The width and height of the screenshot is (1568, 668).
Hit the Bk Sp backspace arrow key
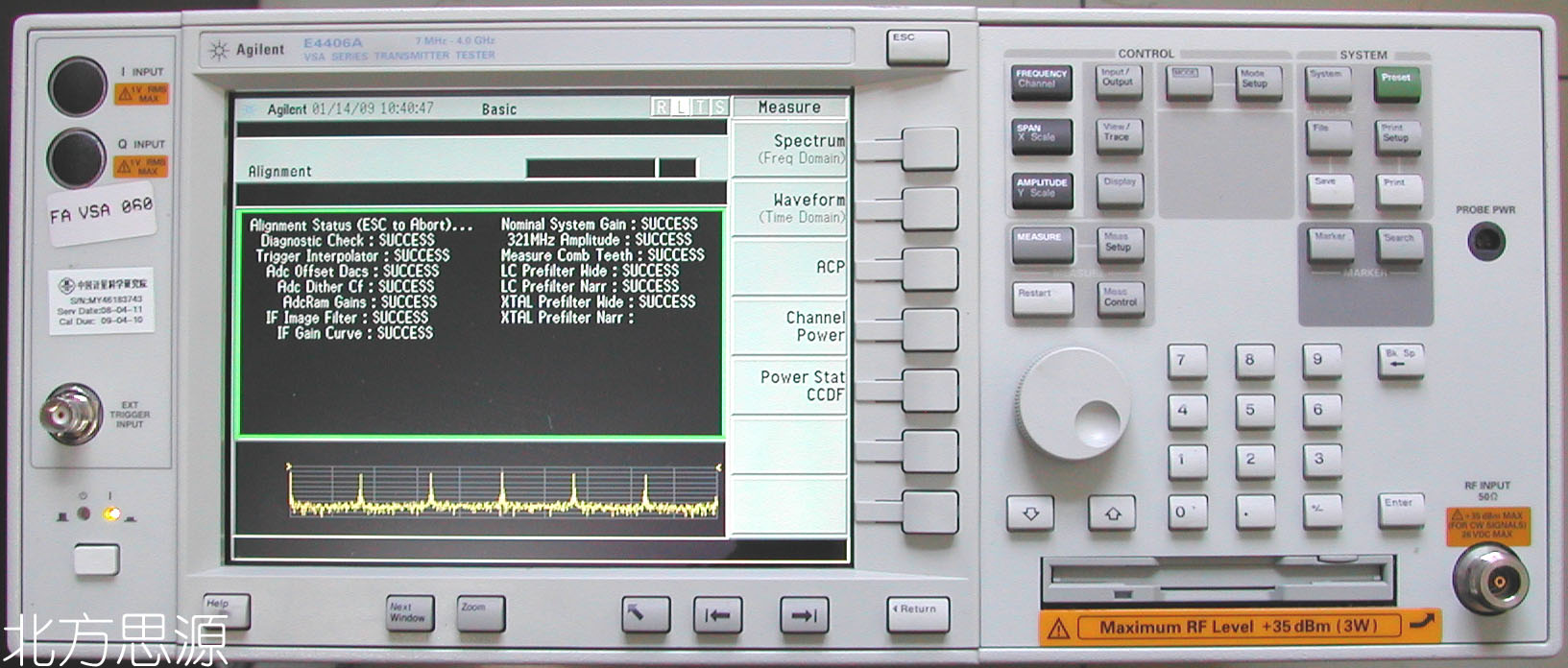coord(1400,362)
